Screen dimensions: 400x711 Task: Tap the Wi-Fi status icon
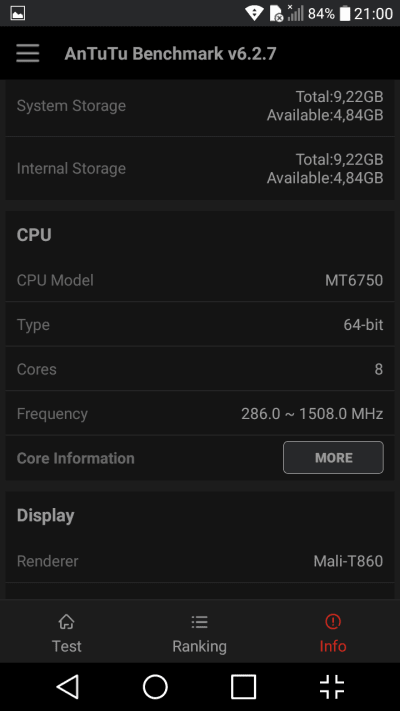(254, 13)
